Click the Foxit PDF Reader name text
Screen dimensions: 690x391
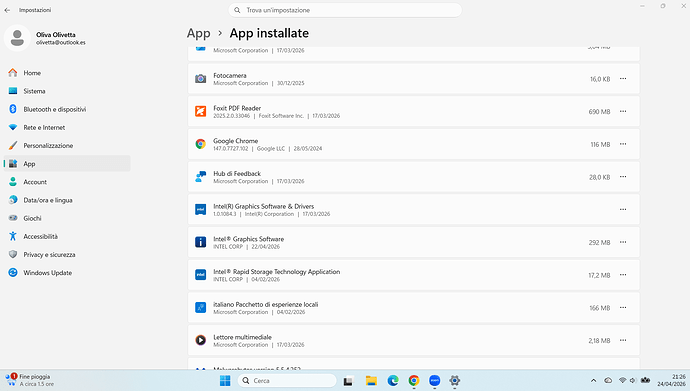pyautogui.click(x=237, y=108)
